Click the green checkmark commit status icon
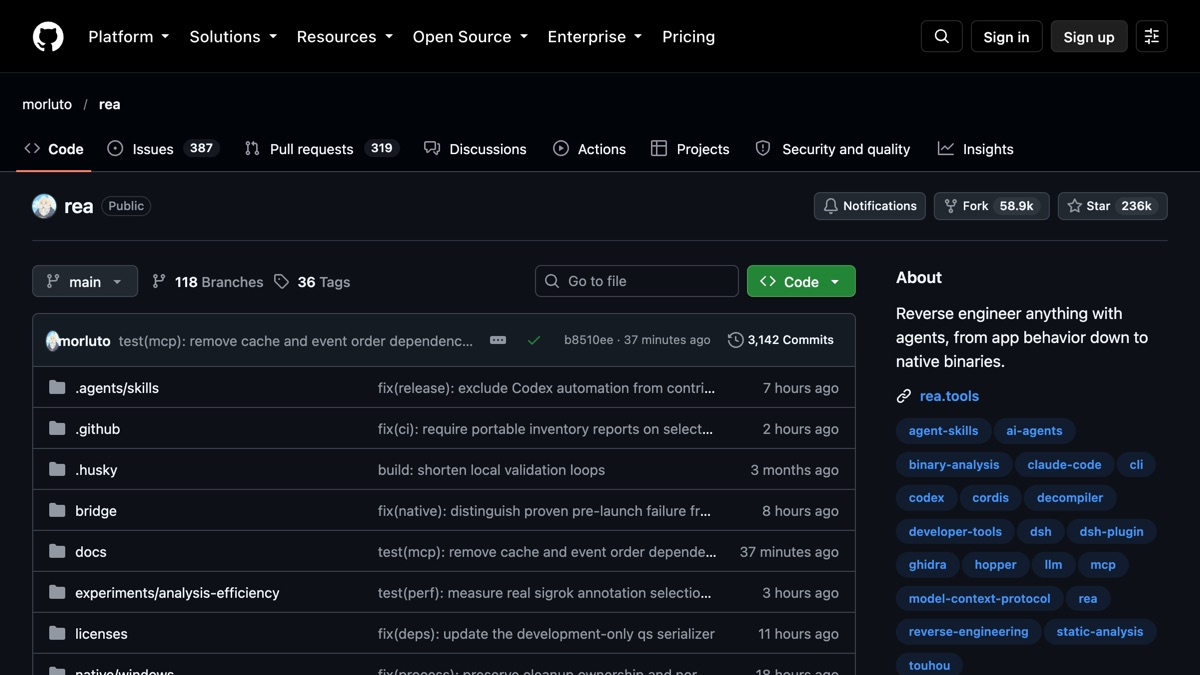 (x=534, y=340)
